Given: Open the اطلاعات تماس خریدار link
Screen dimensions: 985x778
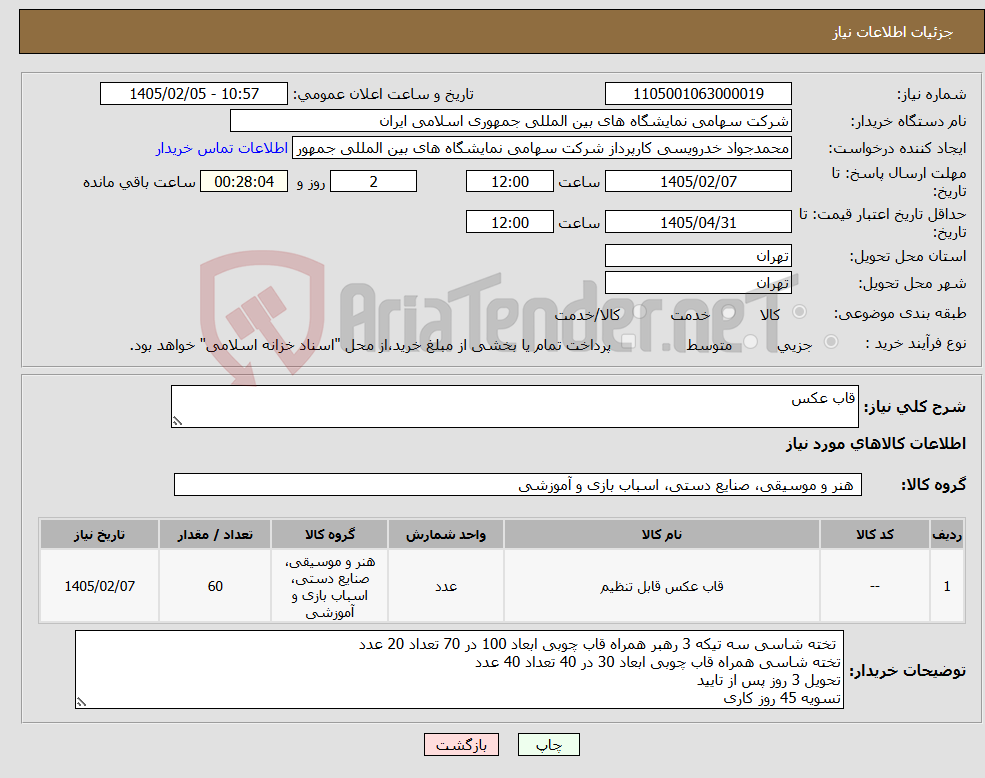Looking at the screenshot, I should 222,148.
